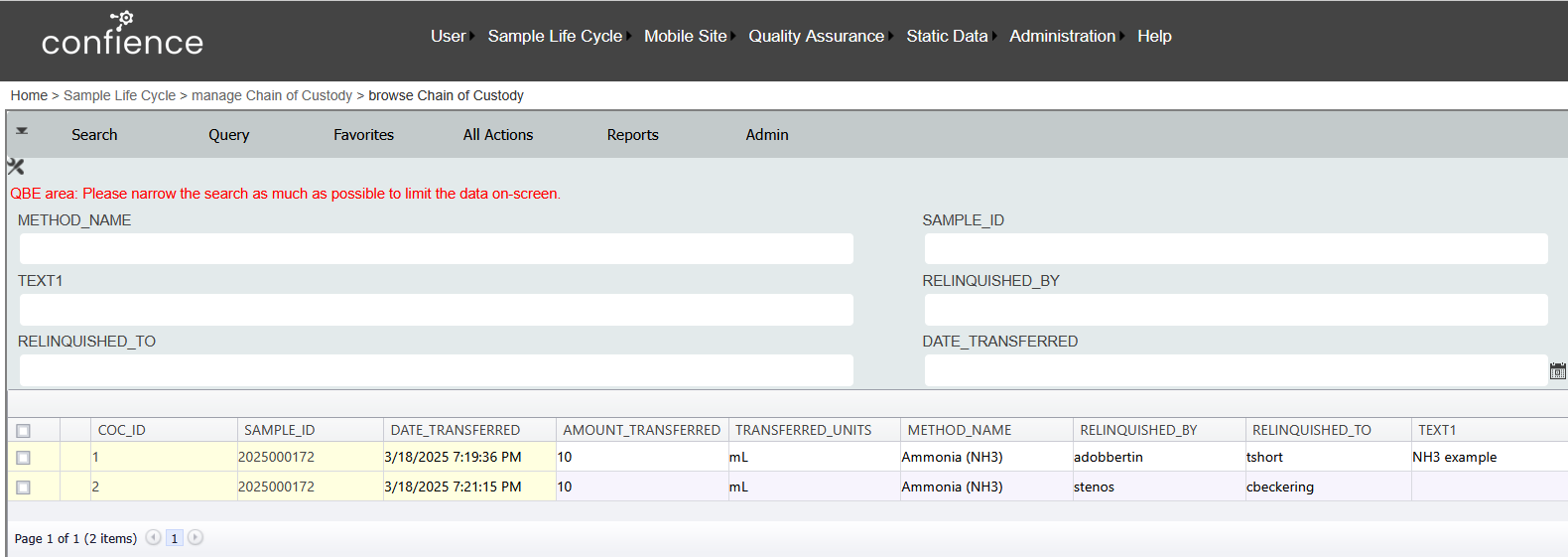This screenshot has width=1568, height=557.
Task: Click the browse Chain of Custody breadcrumb text
Action: tap(446, 95)
